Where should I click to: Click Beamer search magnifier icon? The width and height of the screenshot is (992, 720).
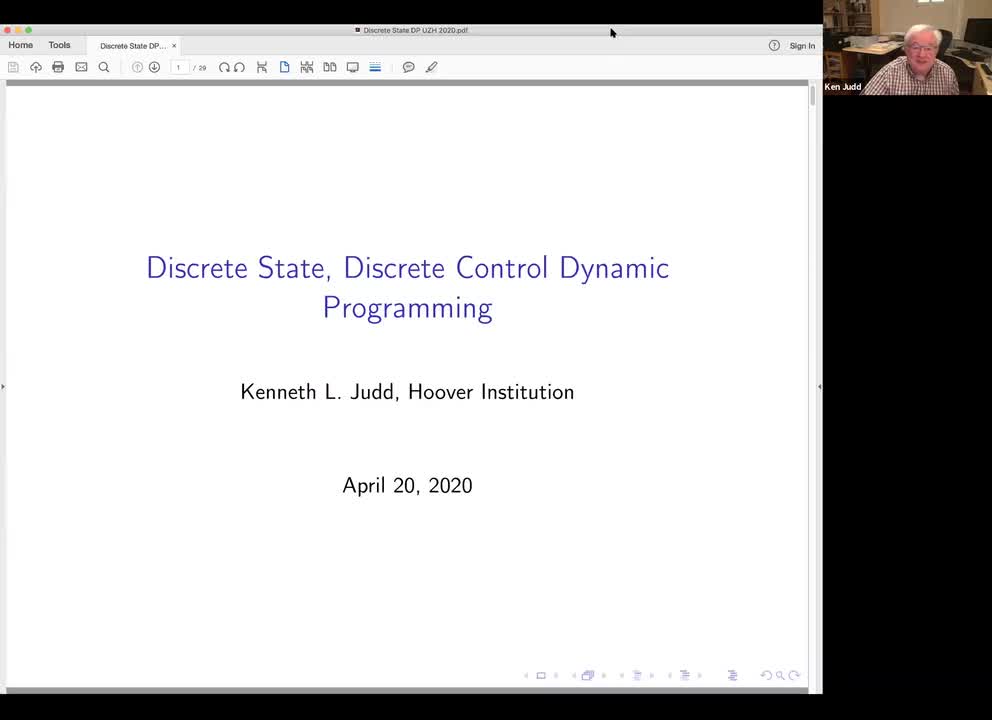[780, 676]
